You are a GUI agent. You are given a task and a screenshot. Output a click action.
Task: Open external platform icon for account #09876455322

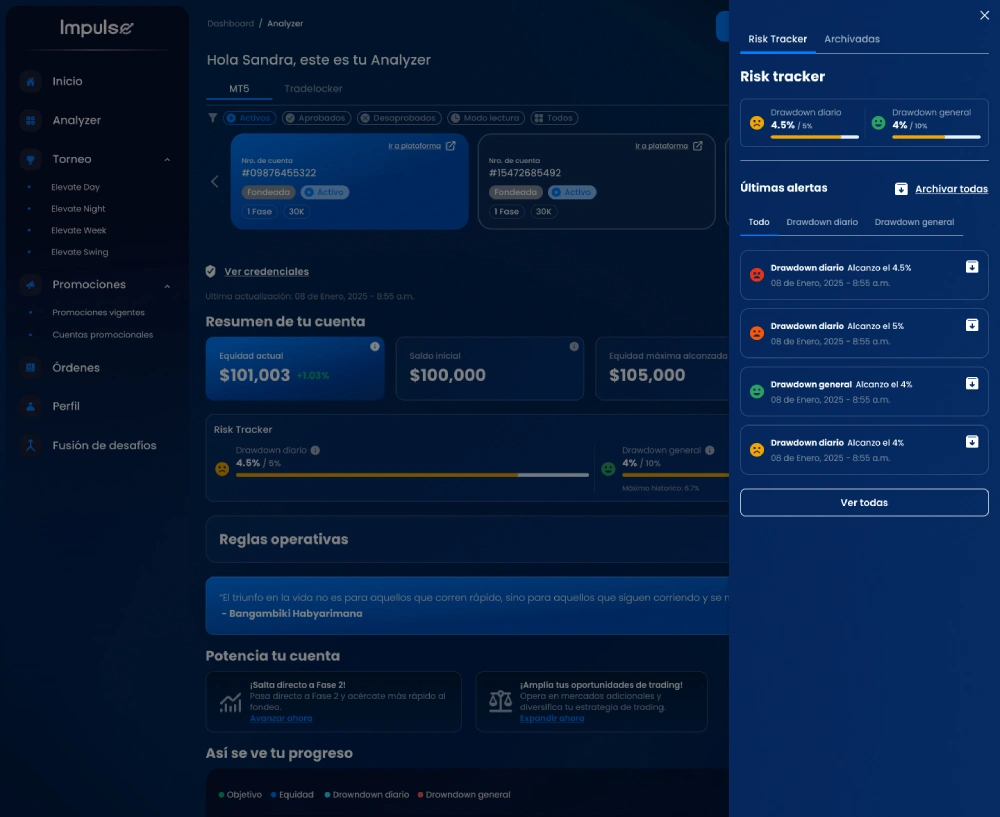tap(450, 145)
